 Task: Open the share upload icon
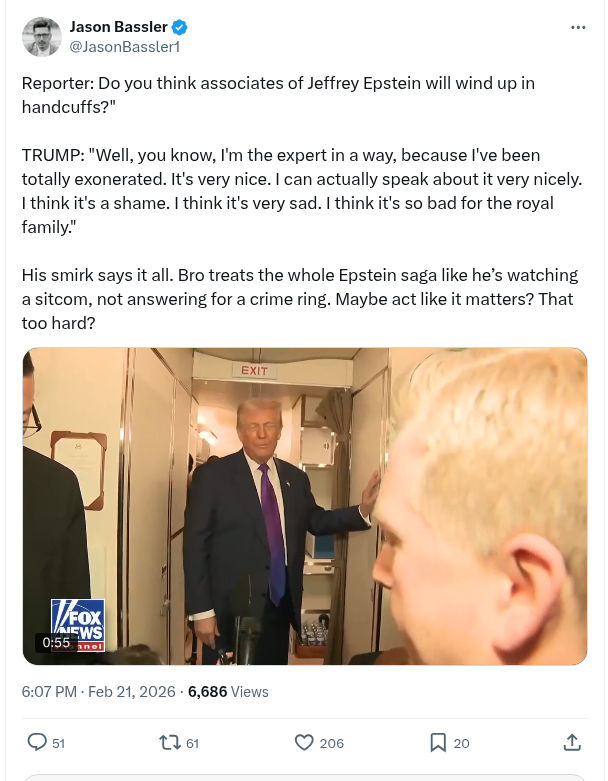click(572, 742)
